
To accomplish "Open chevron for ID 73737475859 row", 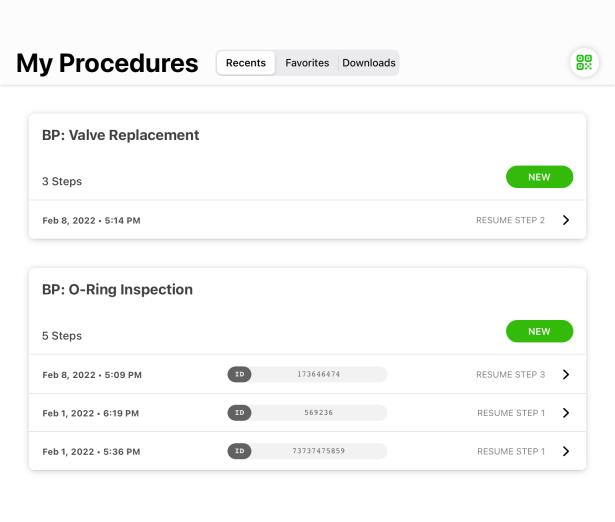I will (566, 451).
